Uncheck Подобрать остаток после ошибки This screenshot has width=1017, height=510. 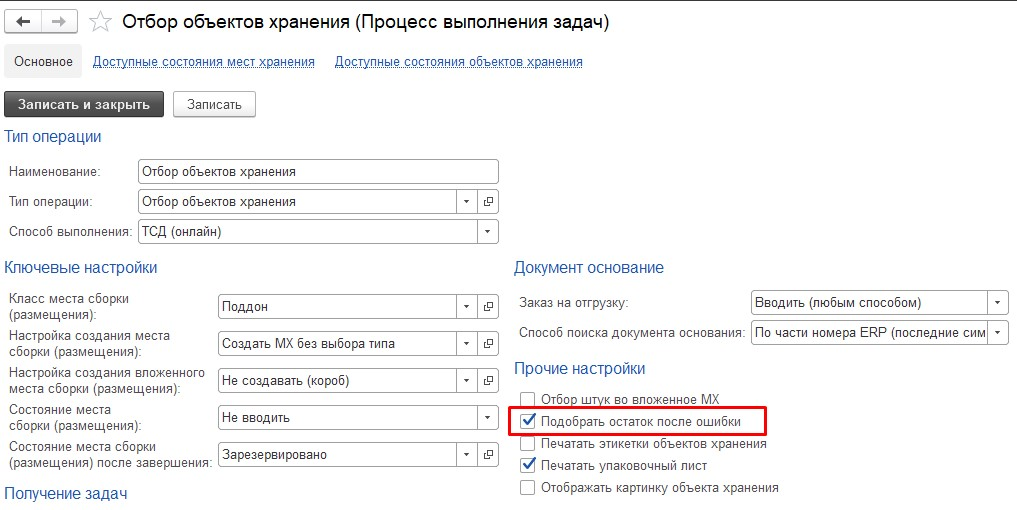pos(528,421)
